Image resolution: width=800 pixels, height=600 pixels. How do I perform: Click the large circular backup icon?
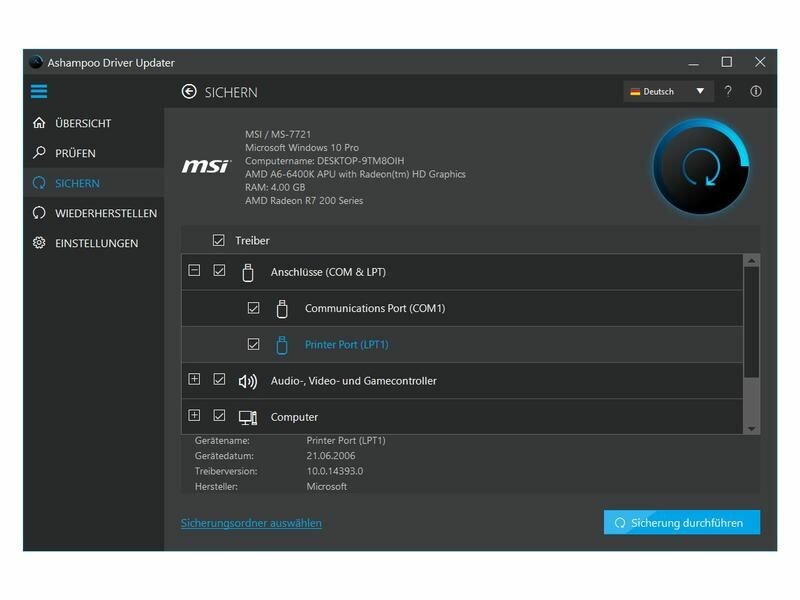[x=700, y=167]
